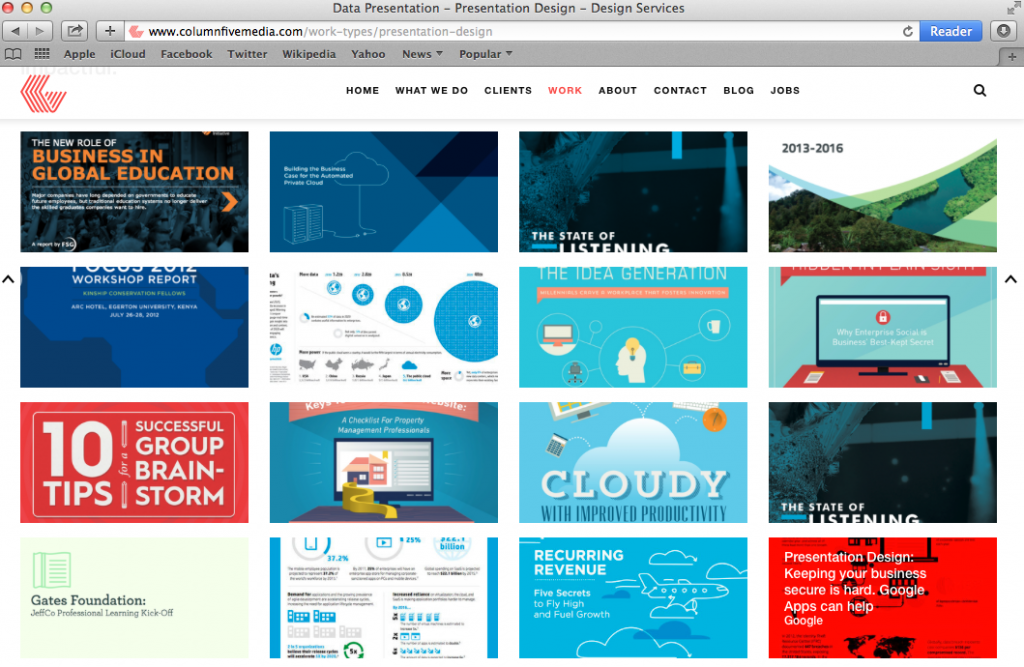
Task: Open Safari Downloads icon
Action: [x=1003, y=31]
